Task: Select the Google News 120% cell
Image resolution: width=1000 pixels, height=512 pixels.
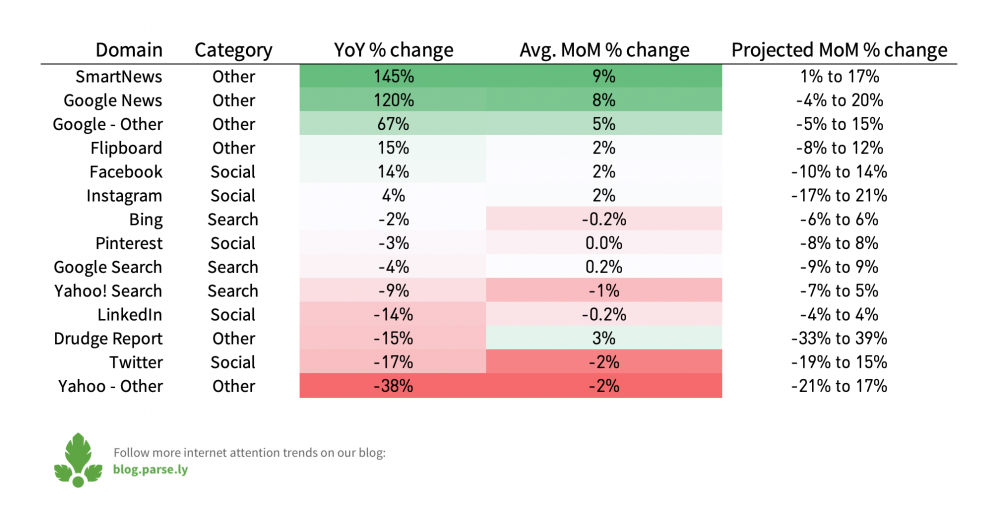Action: tap(393, 100)
